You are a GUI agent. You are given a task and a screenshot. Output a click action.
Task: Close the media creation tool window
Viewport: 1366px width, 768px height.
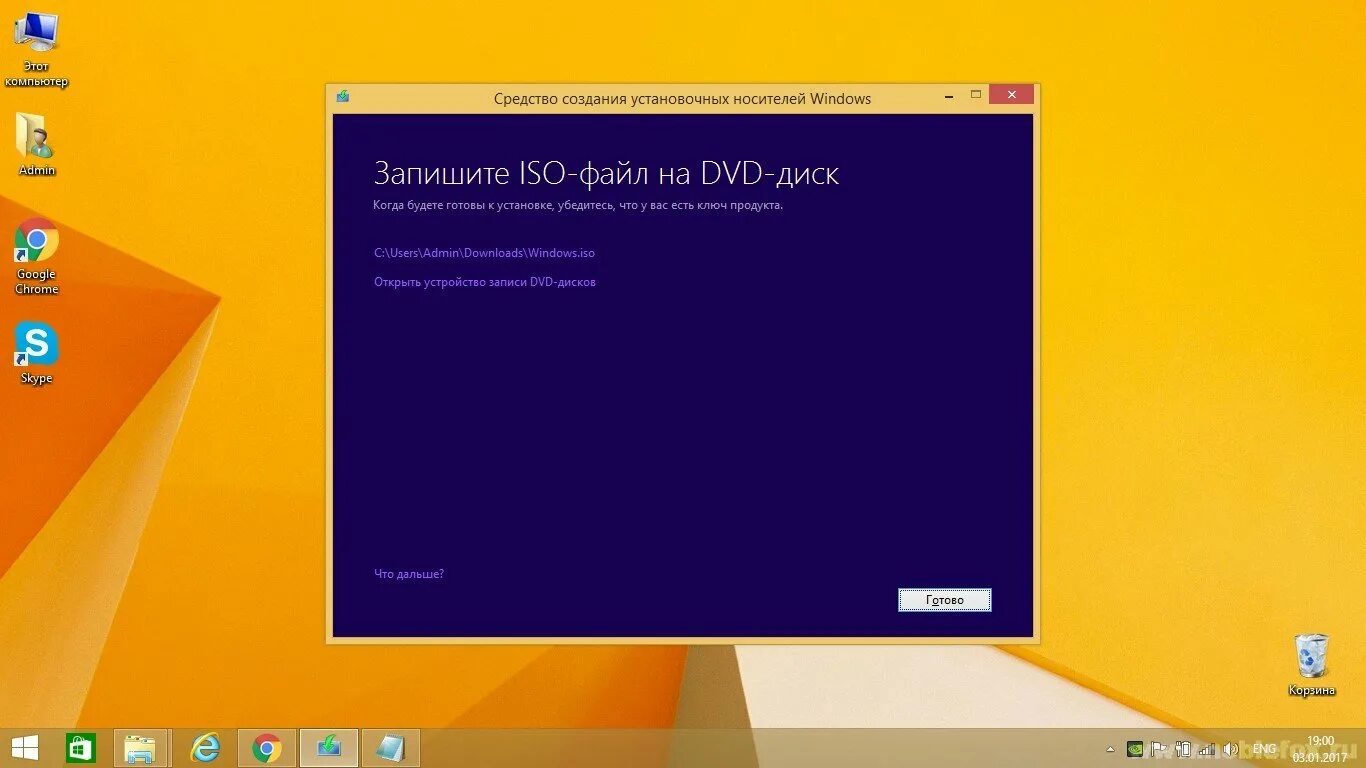click(x=1012, y=95)
